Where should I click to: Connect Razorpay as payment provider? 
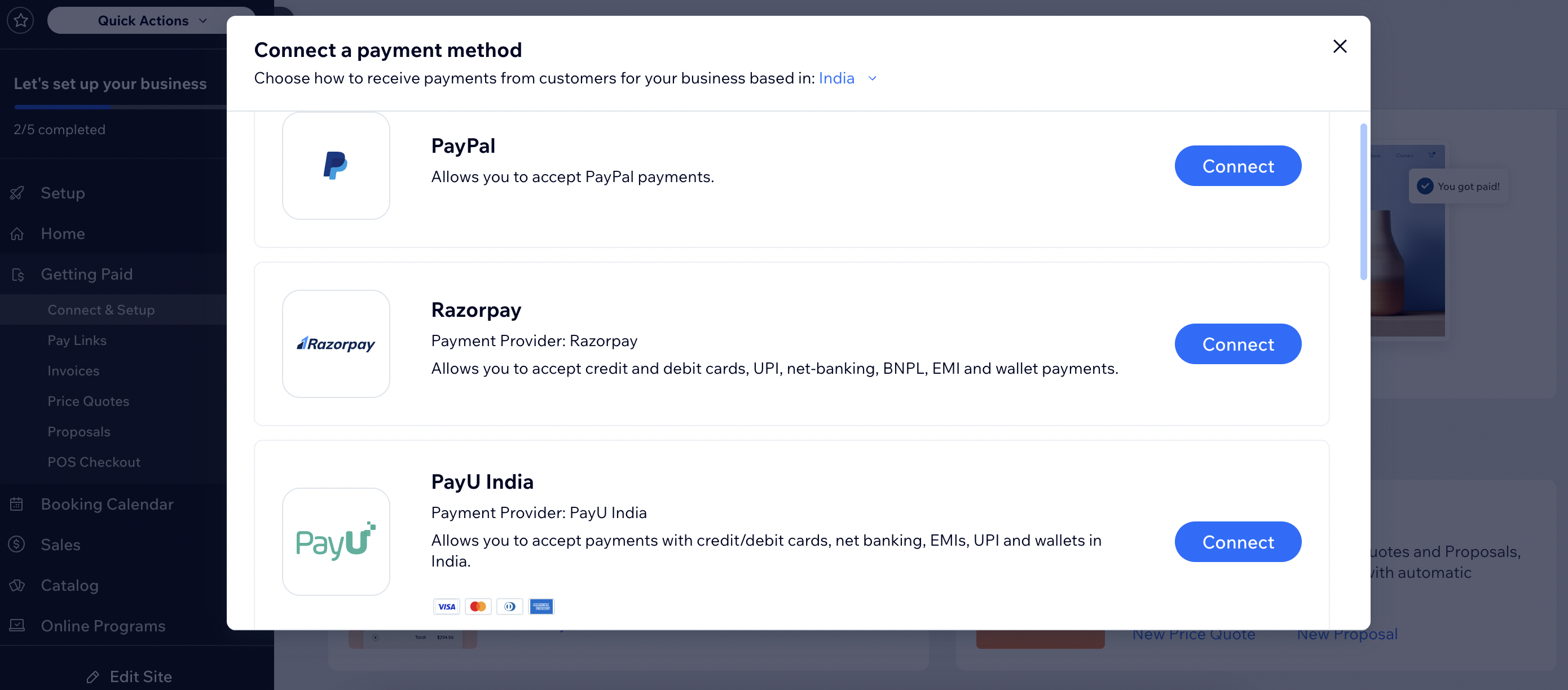(1237, 344)
